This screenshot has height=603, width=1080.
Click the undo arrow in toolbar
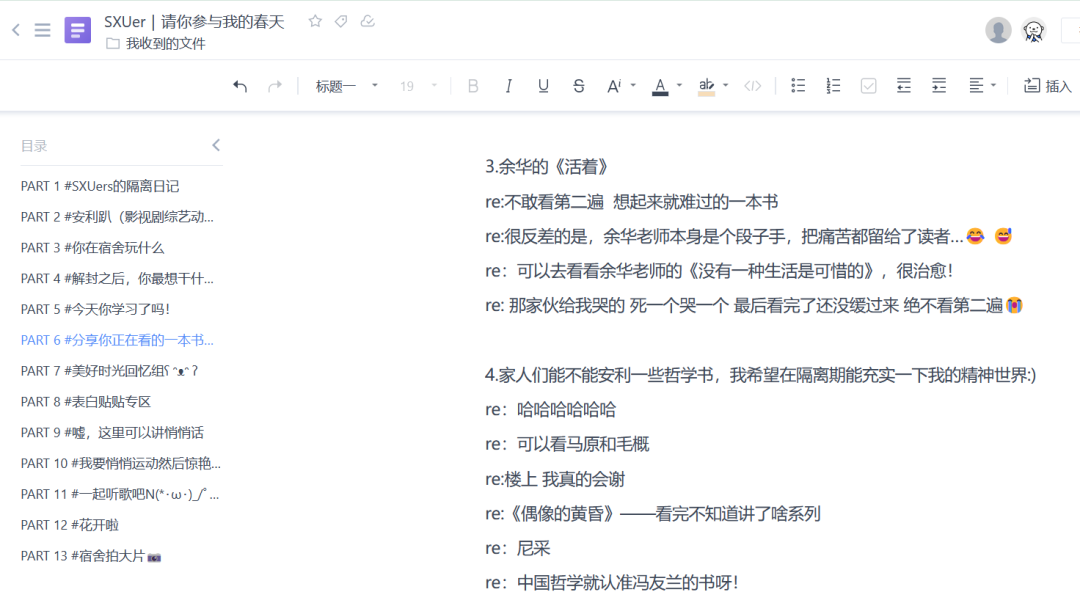click(240, 86)
